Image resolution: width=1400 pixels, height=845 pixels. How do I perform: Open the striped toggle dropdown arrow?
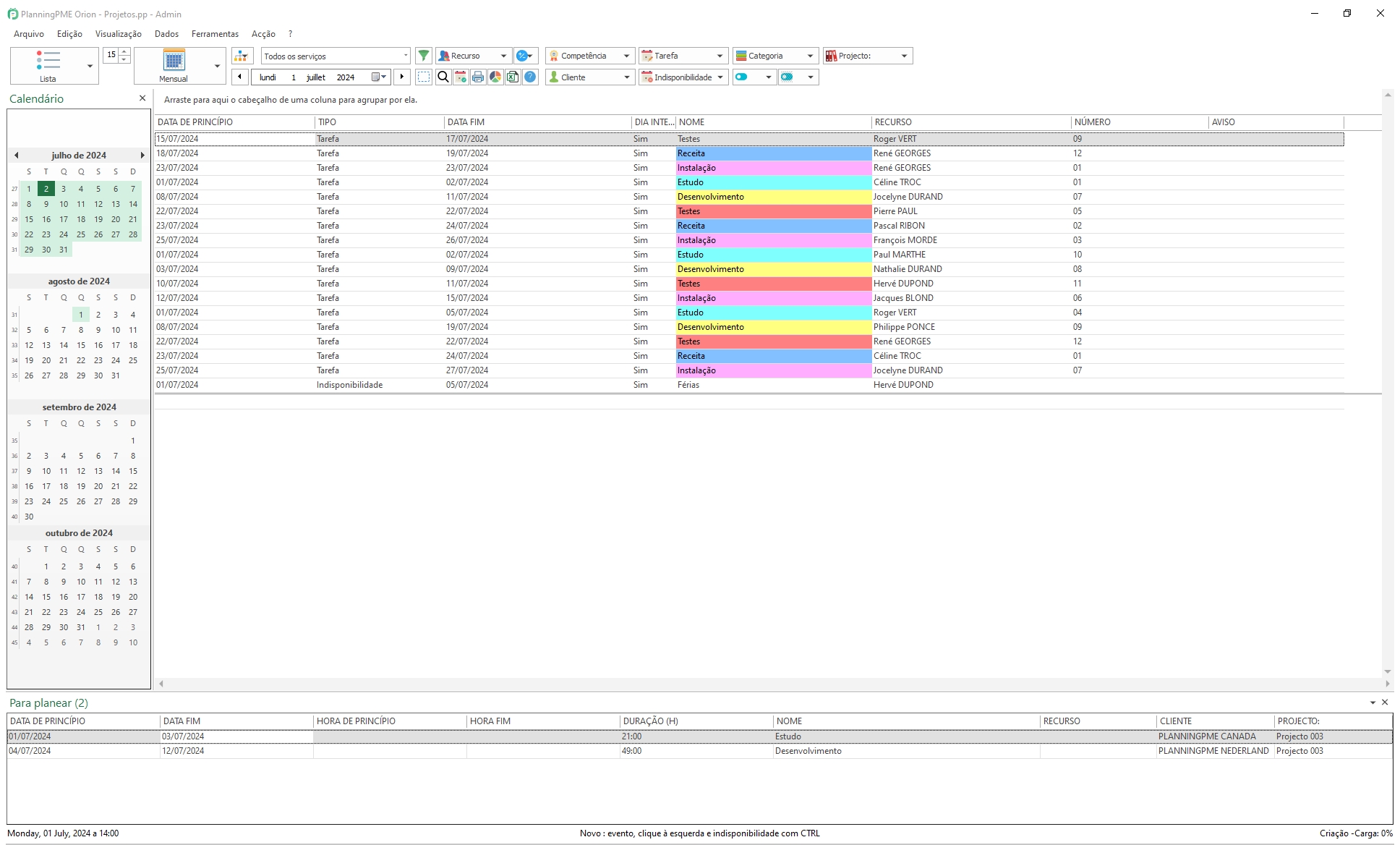pos(811,77)
